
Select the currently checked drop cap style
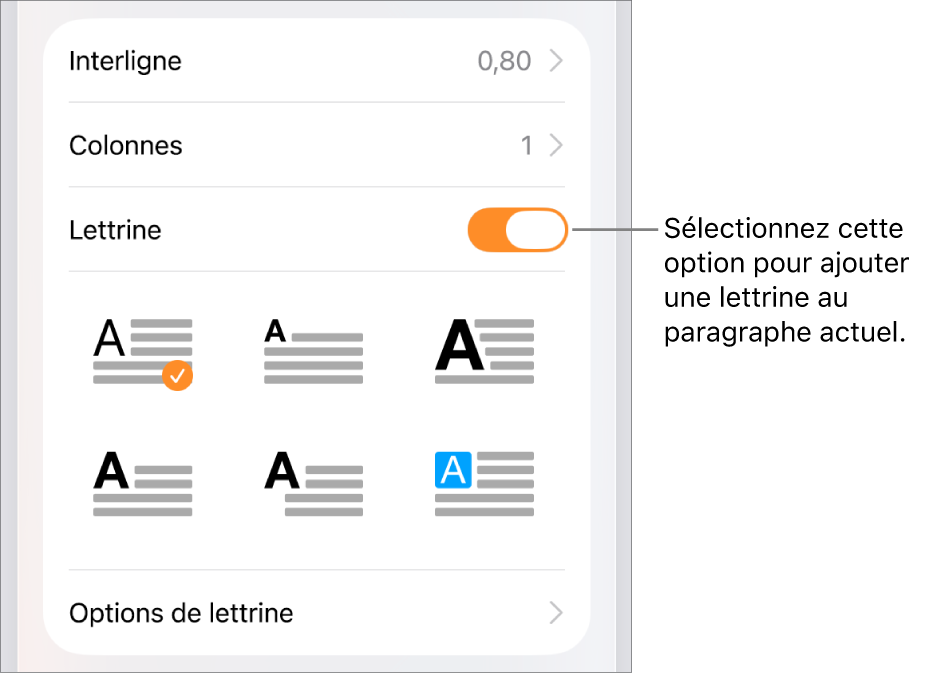pyautogui.click(x=142, y=350)
